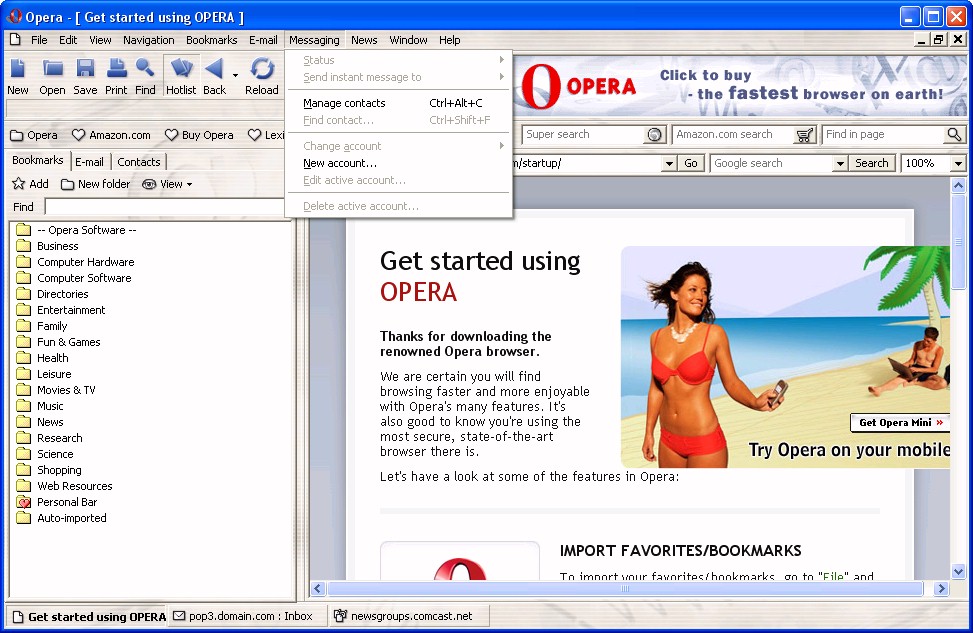Open the Buy Opera personal bar bookmark

199,135
